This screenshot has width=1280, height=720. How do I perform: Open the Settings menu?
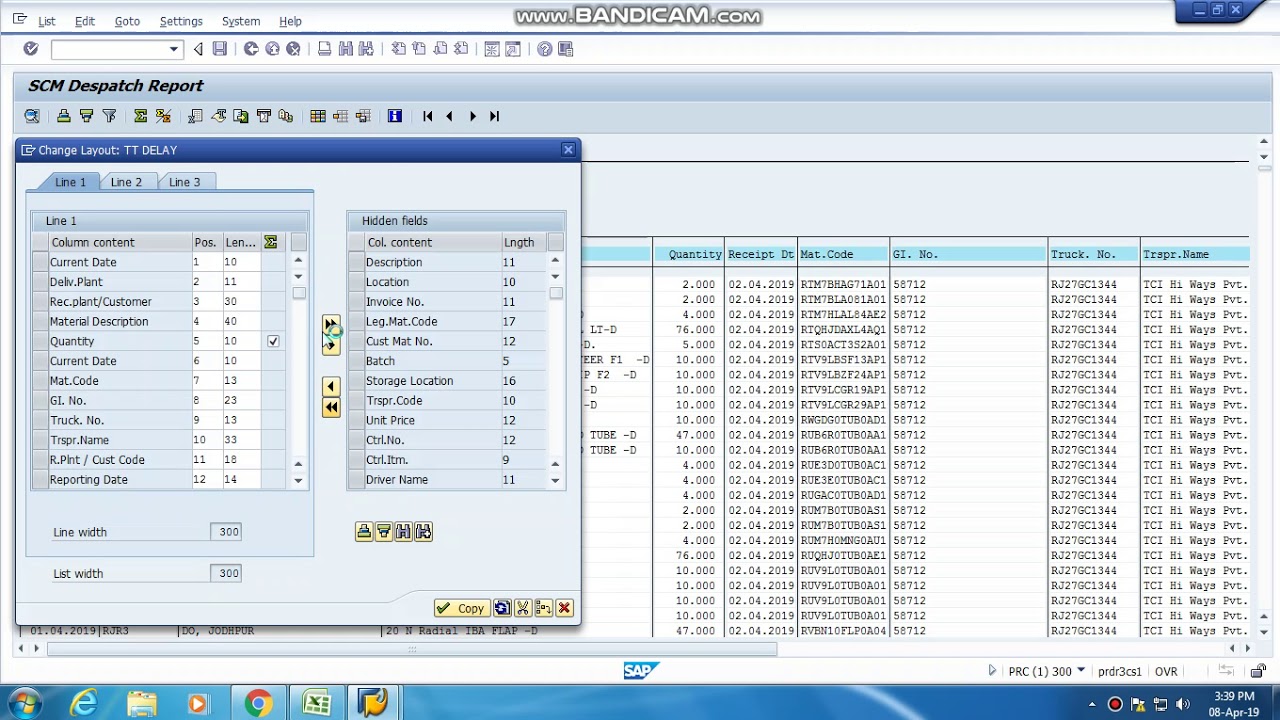(x=181, y=21)
